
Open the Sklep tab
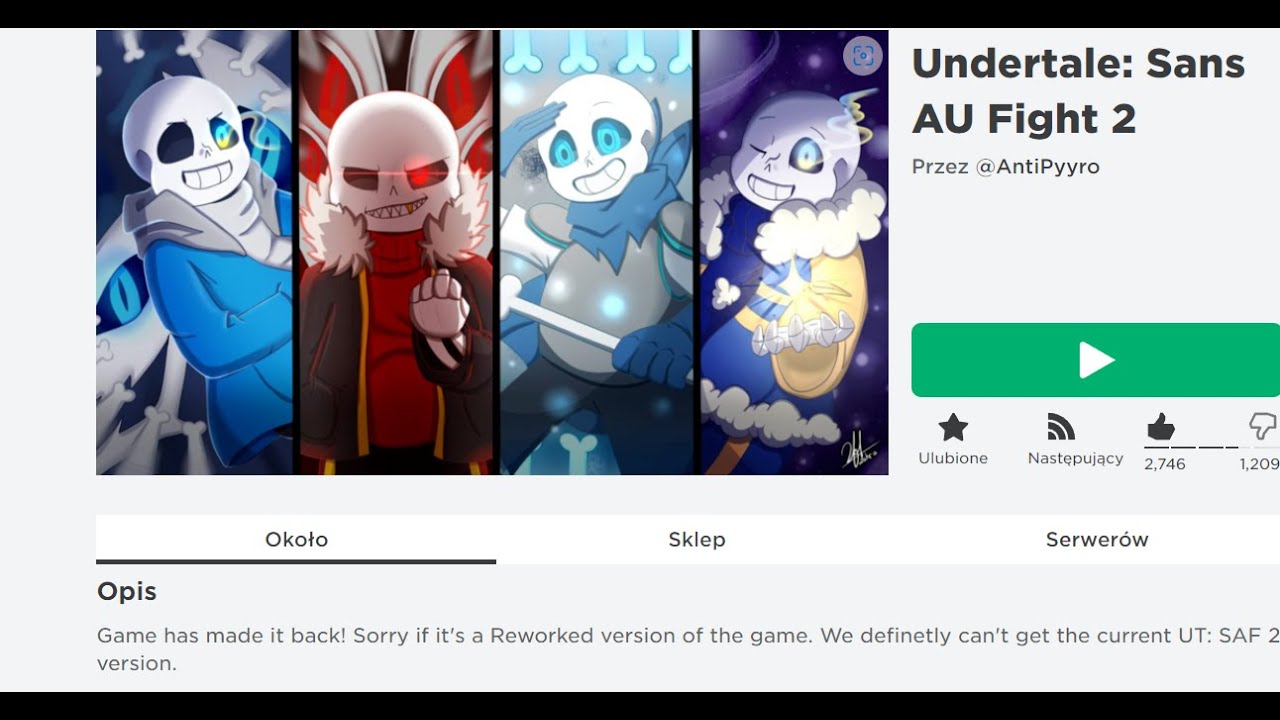(696, 539)
